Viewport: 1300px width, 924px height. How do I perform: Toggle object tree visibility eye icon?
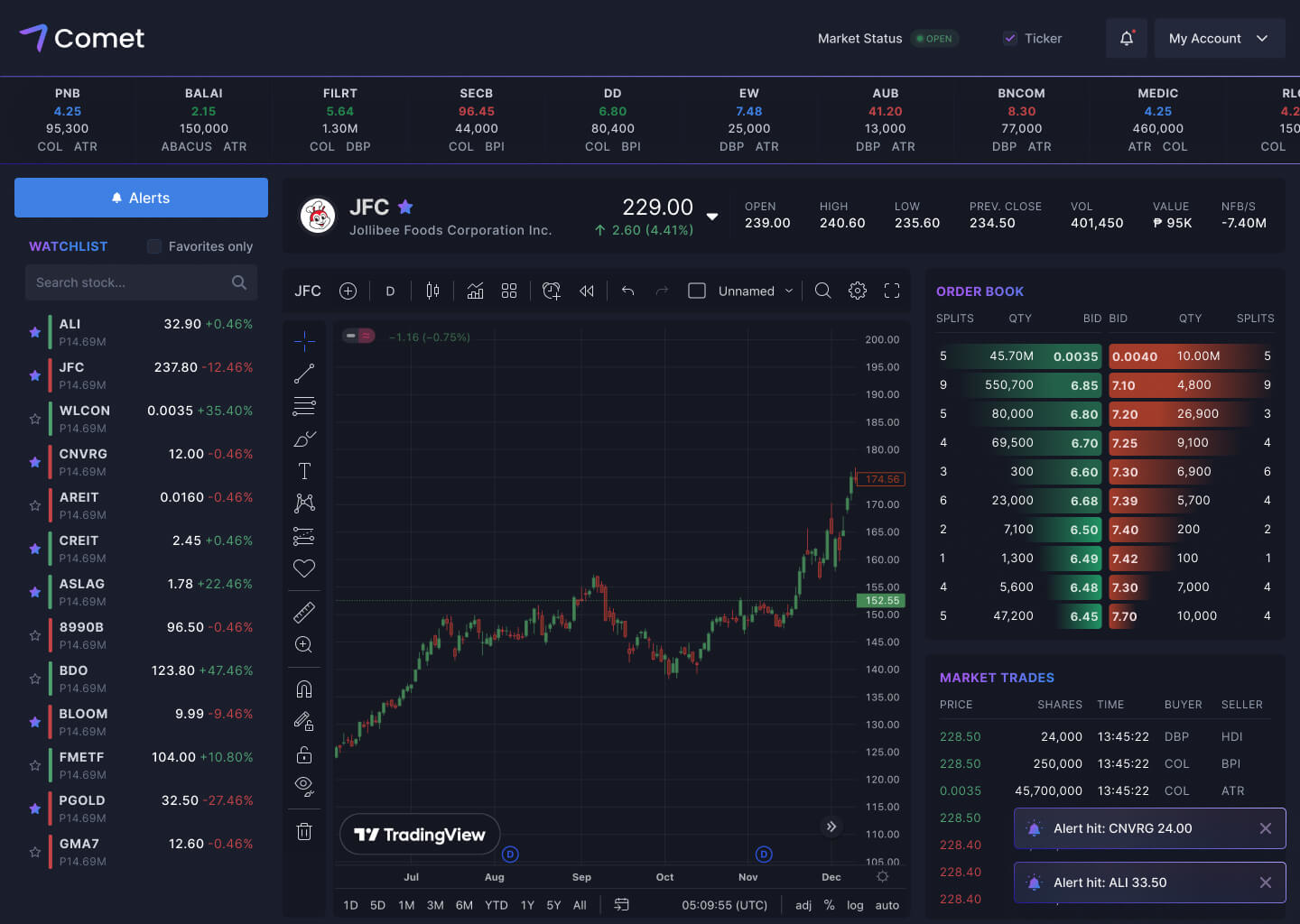[x=304, y=786]
